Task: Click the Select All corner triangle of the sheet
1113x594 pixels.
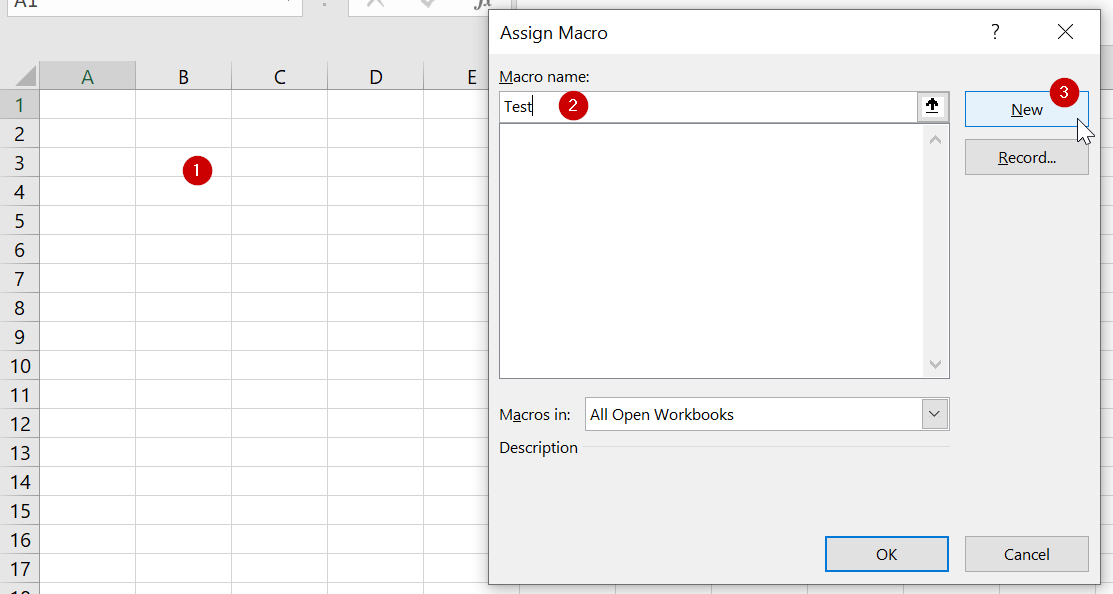Action: pyautogui.click(x=21, y=76)
